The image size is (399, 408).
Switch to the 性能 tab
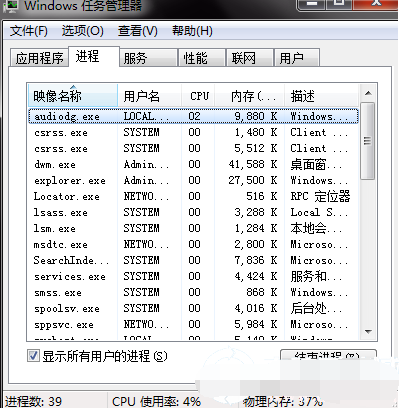pos(202,58)
